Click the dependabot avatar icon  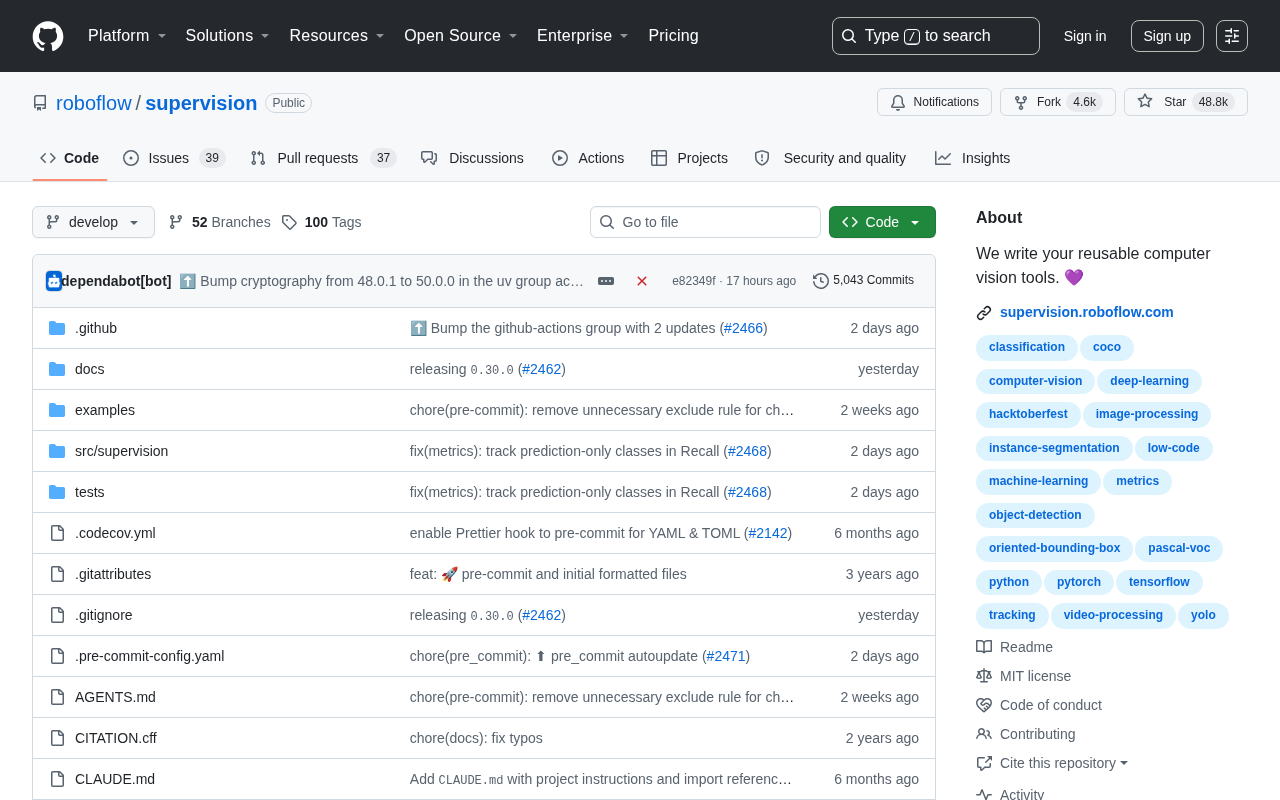click(54, 281)
